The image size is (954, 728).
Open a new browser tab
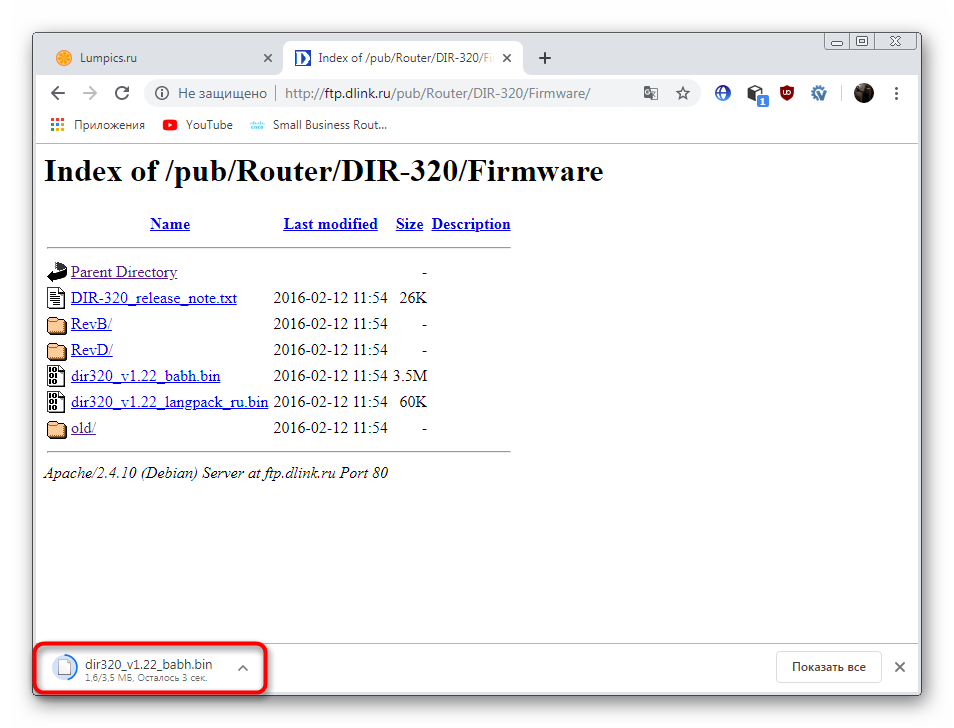tap(545, 58)
